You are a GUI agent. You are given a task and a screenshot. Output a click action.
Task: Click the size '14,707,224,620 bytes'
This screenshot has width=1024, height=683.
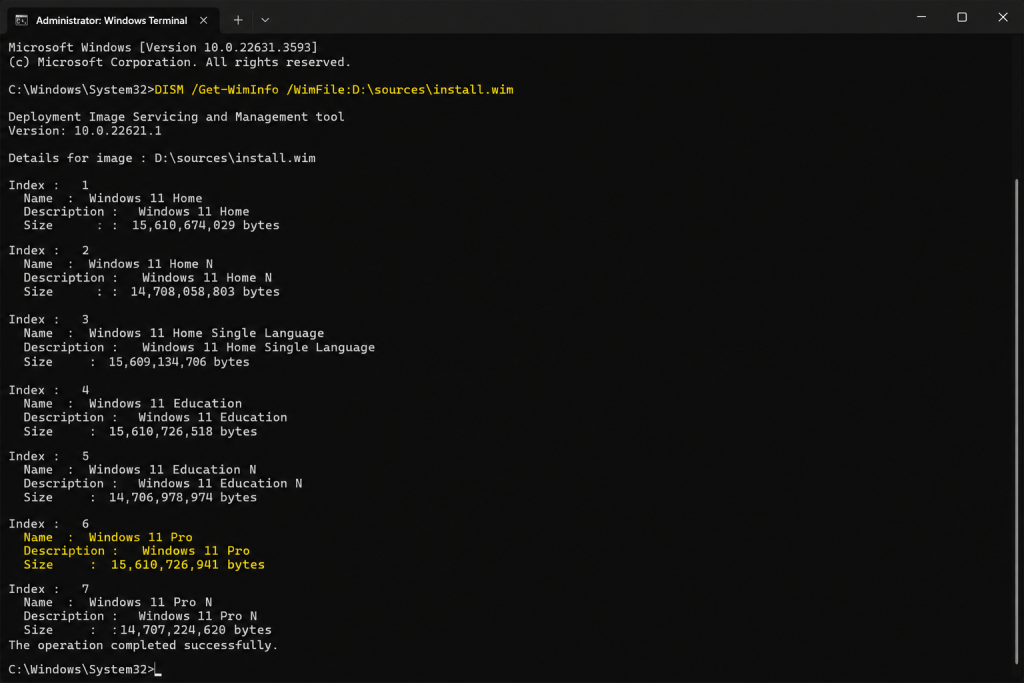click(x=196, y=630)
